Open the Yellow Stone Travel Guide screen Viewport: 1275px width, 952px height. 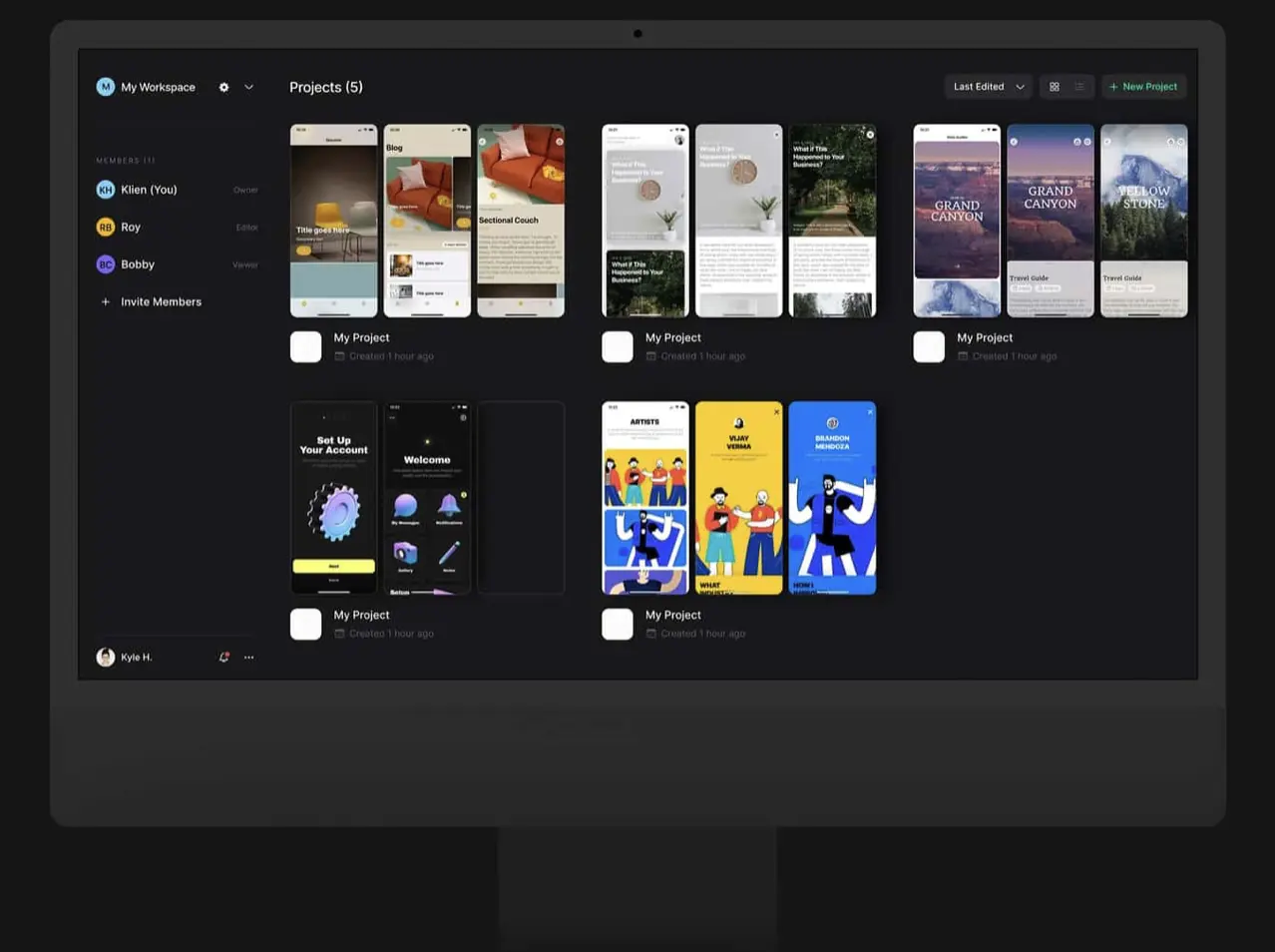click(x=1144, y=221)
